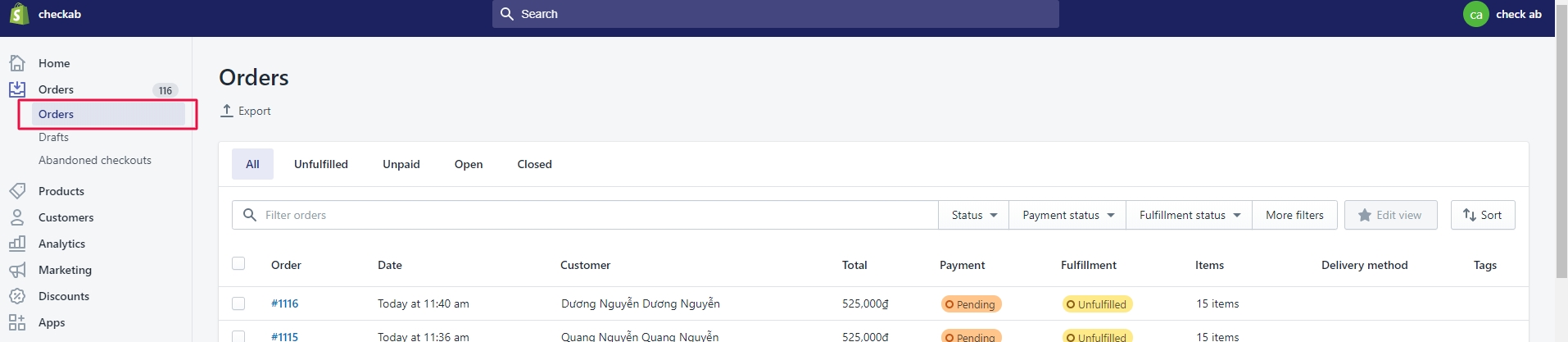The height and width of the screenshot is (342, 1568).
Task: Click the Marketing megaphone icon
Action: pyautogui.click(x=17, y=270)
